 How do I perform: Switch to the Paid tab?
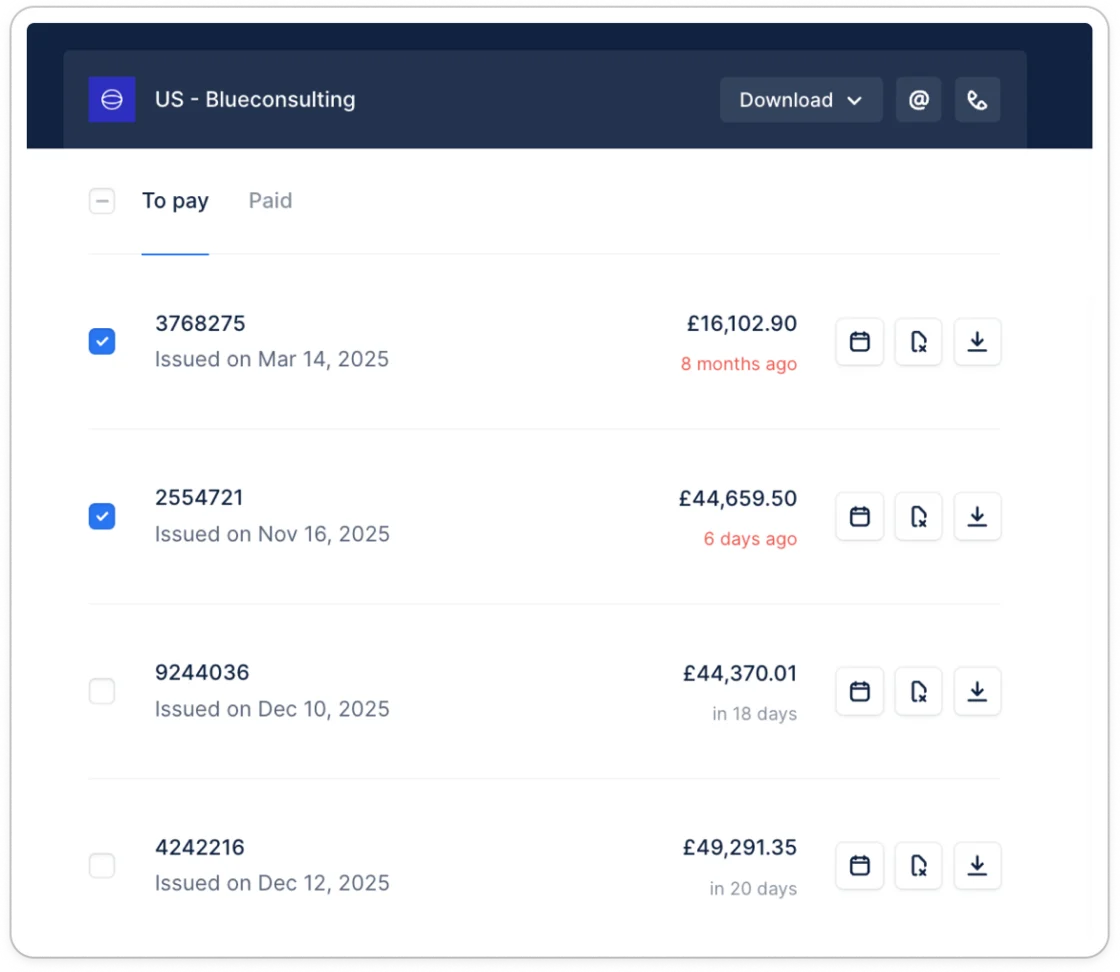point(270,201)
